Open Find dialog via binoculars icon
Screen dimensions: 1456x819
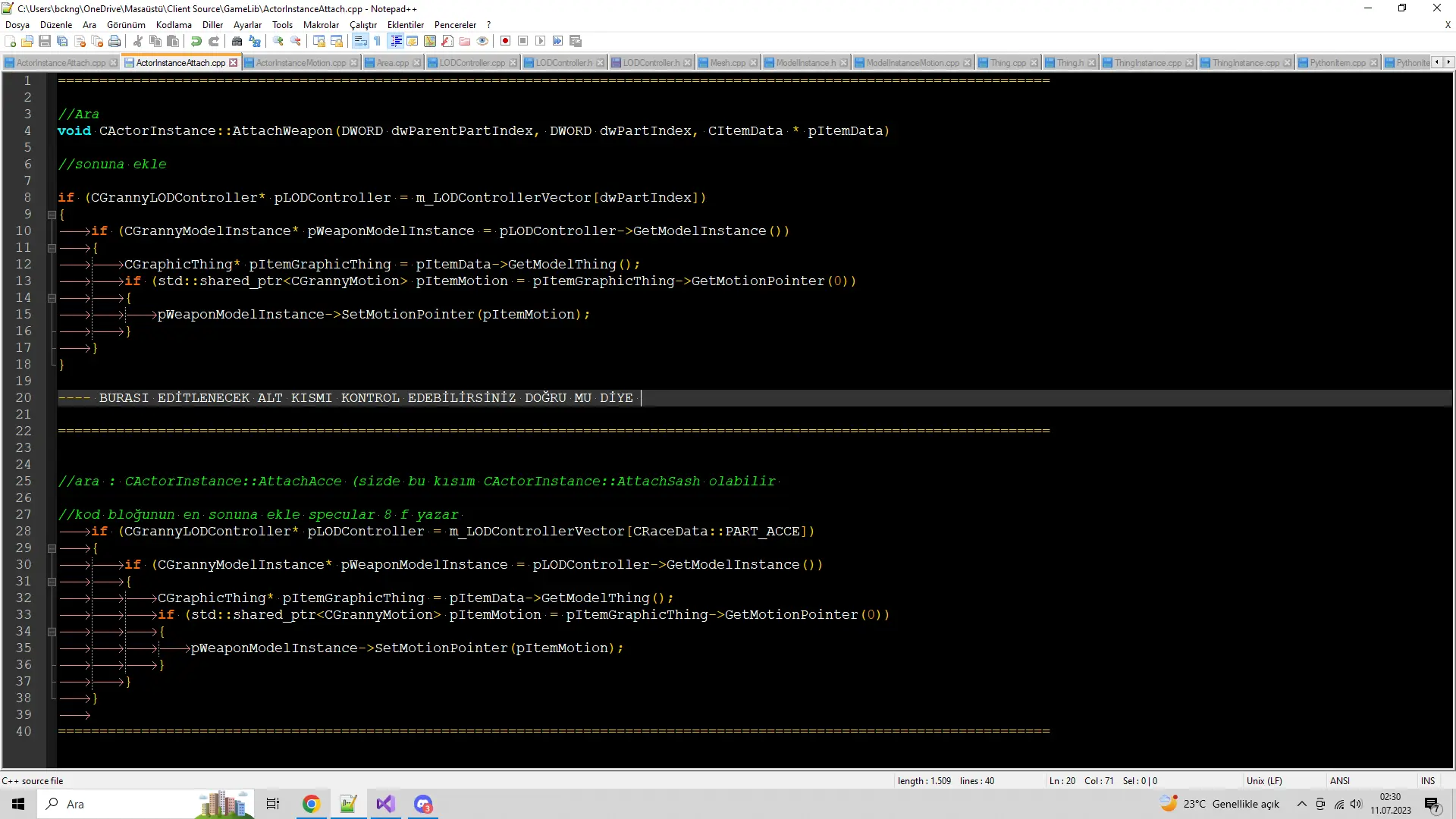[x=237, y=41]
